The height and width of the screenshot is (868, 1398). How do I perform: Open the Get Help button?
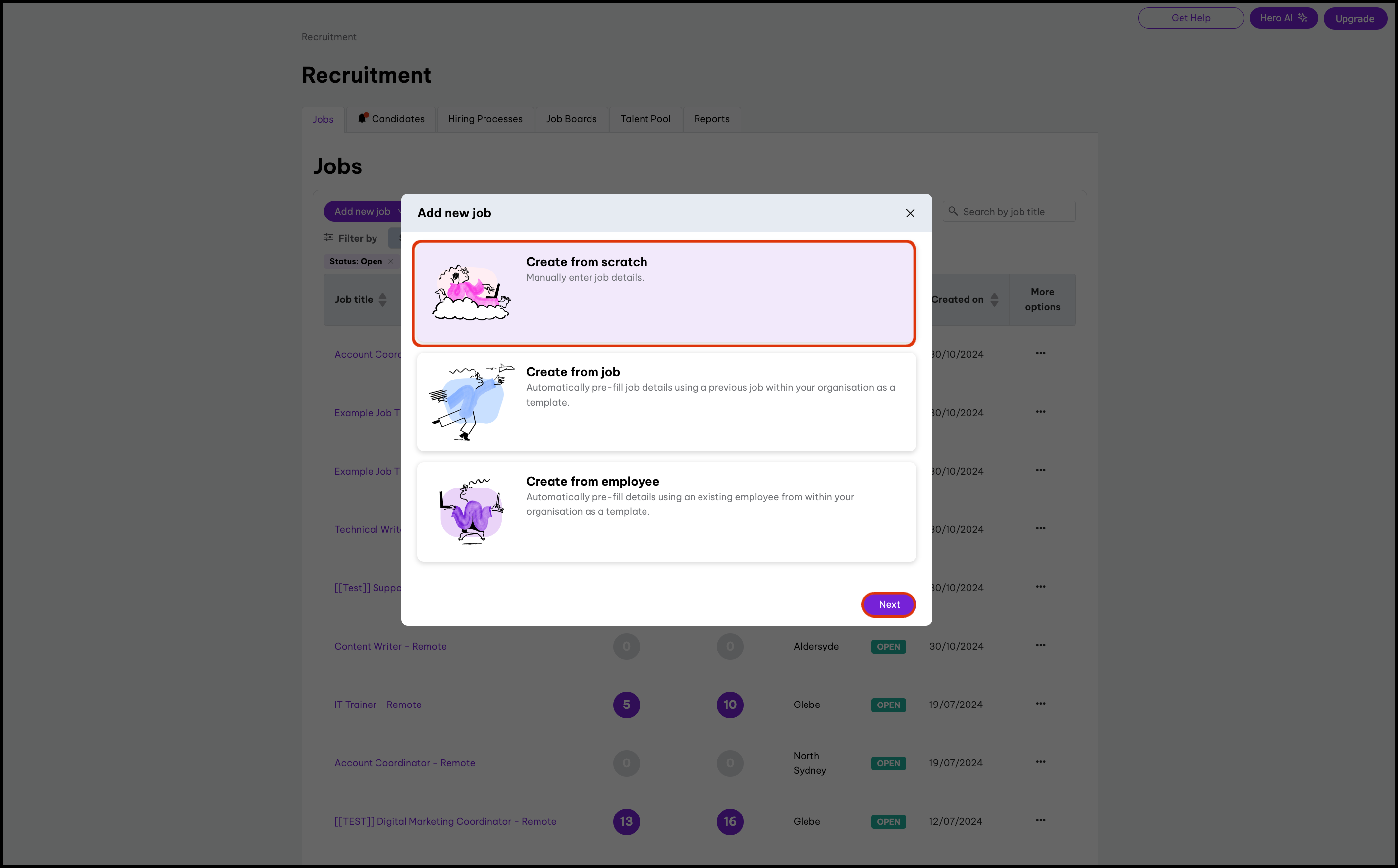[x=1190, y=18]
